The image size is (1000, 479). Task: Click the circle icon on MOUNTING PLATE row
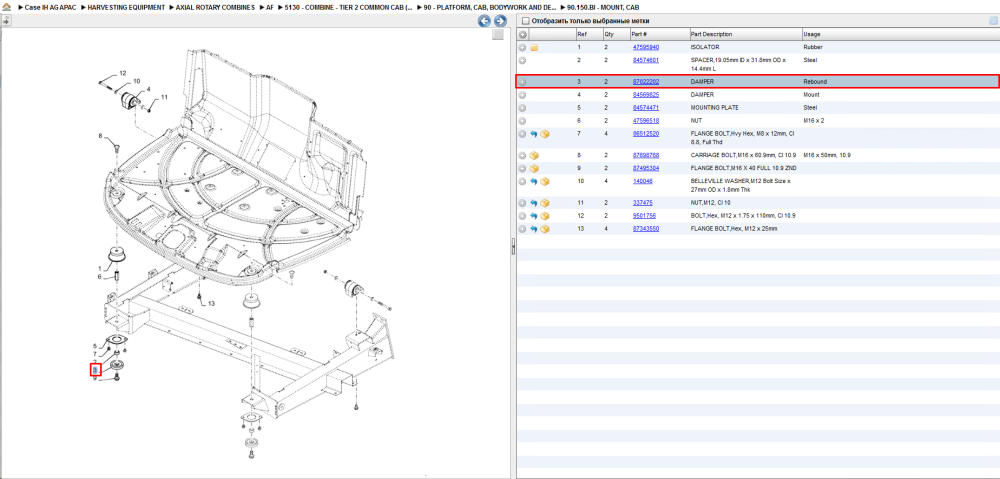(522, 107)
